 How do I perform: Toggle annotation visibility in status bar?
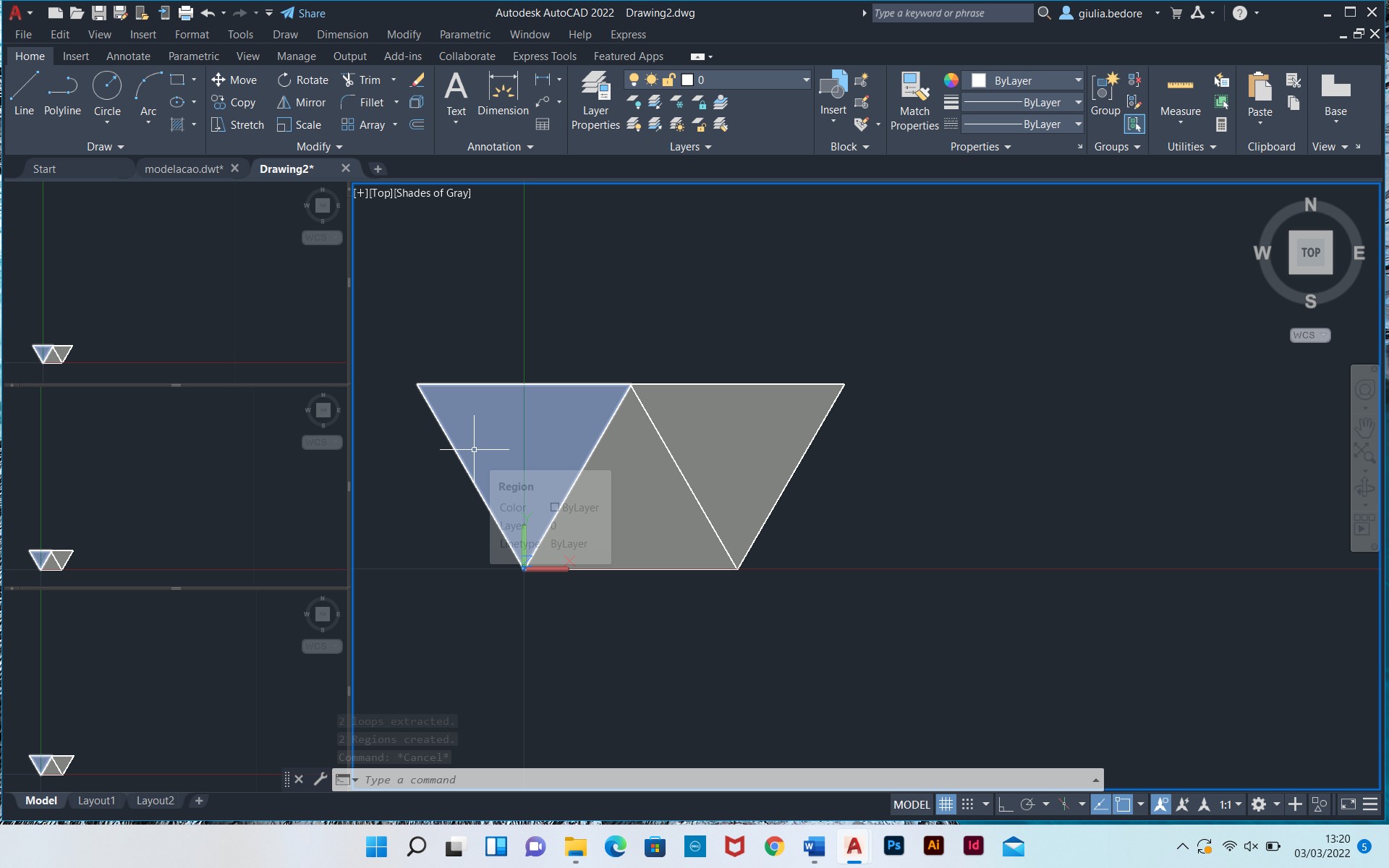[1160, 804]
